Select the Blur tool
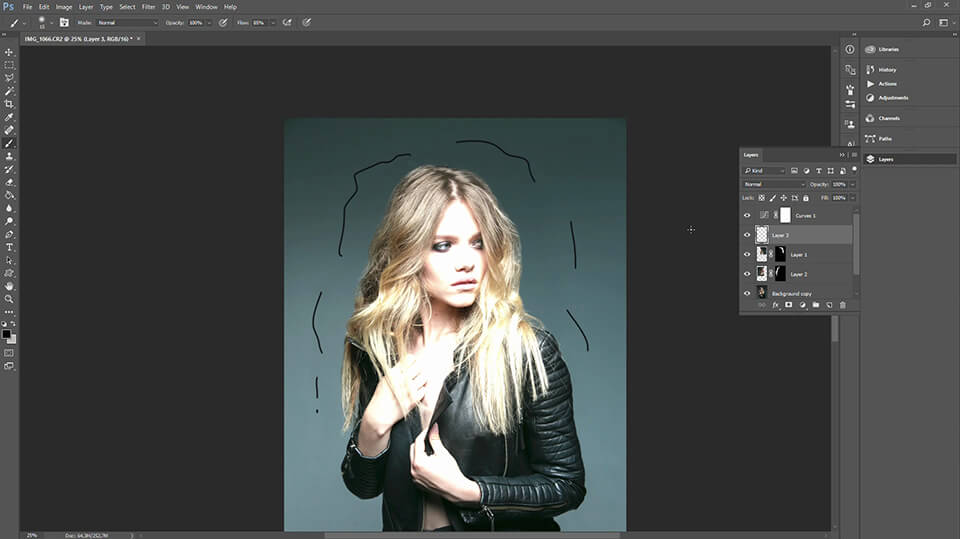This screenshot has width=960, height=539. pos(9,208)
